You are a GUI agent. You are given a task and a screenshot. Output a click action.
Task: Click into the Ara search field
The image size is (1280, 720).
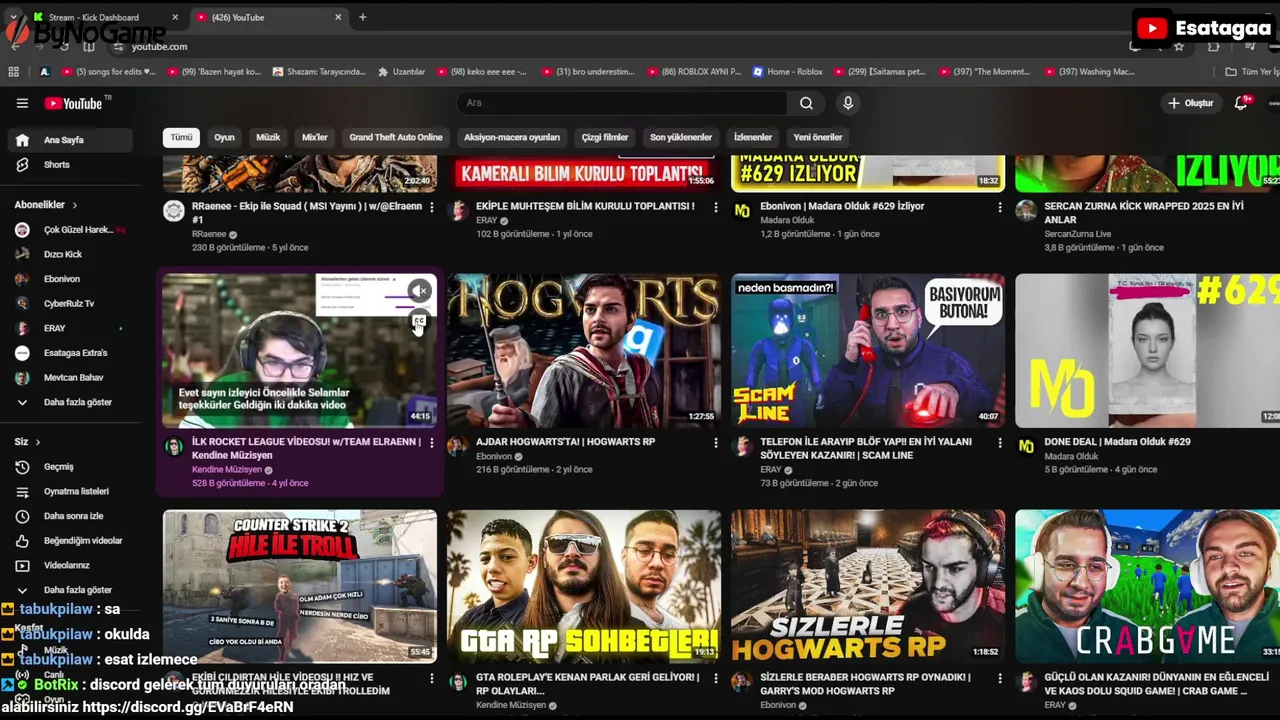622,103
